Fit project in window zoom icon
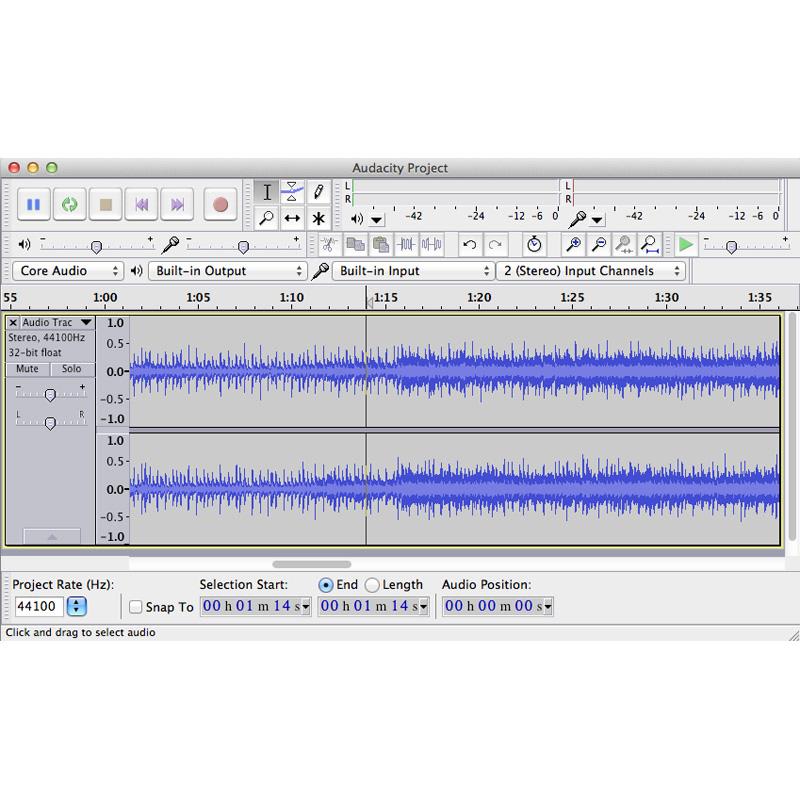The width and height of the screenshot is (800, 800). (x=649, y=245)
